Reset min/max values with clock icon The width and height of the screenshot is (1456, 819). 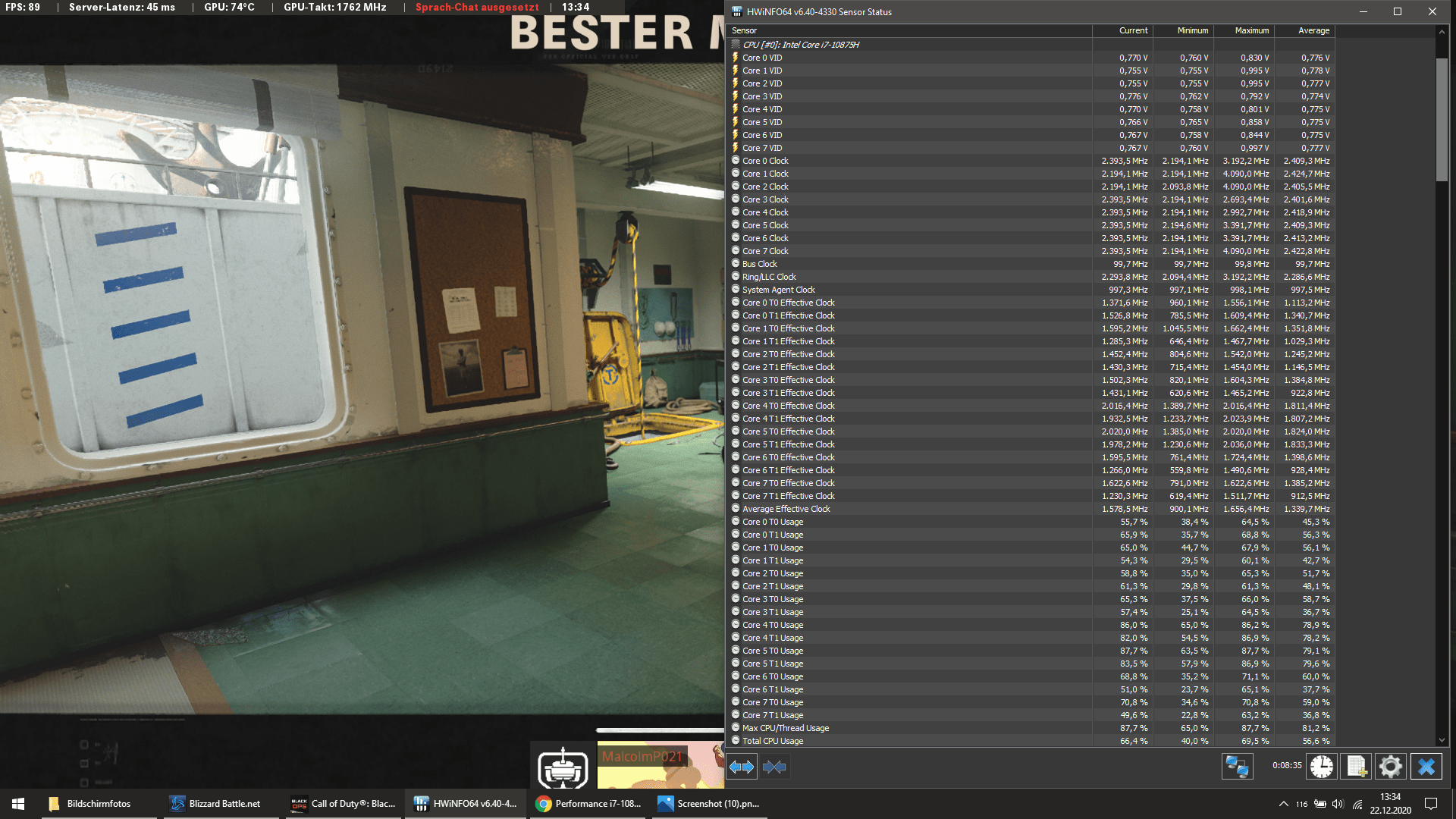1322,767
